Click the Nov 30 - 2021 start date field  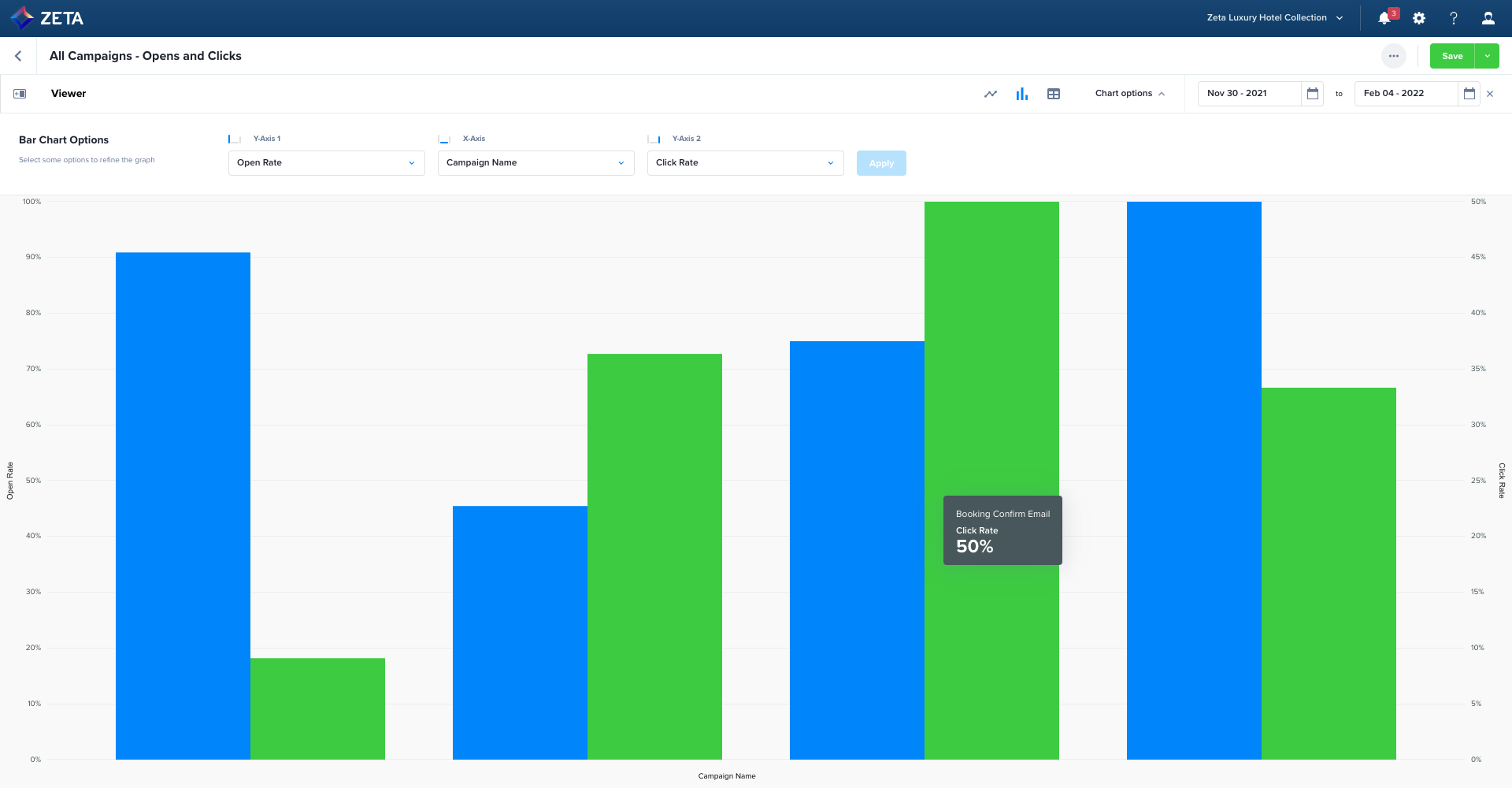1249,94
